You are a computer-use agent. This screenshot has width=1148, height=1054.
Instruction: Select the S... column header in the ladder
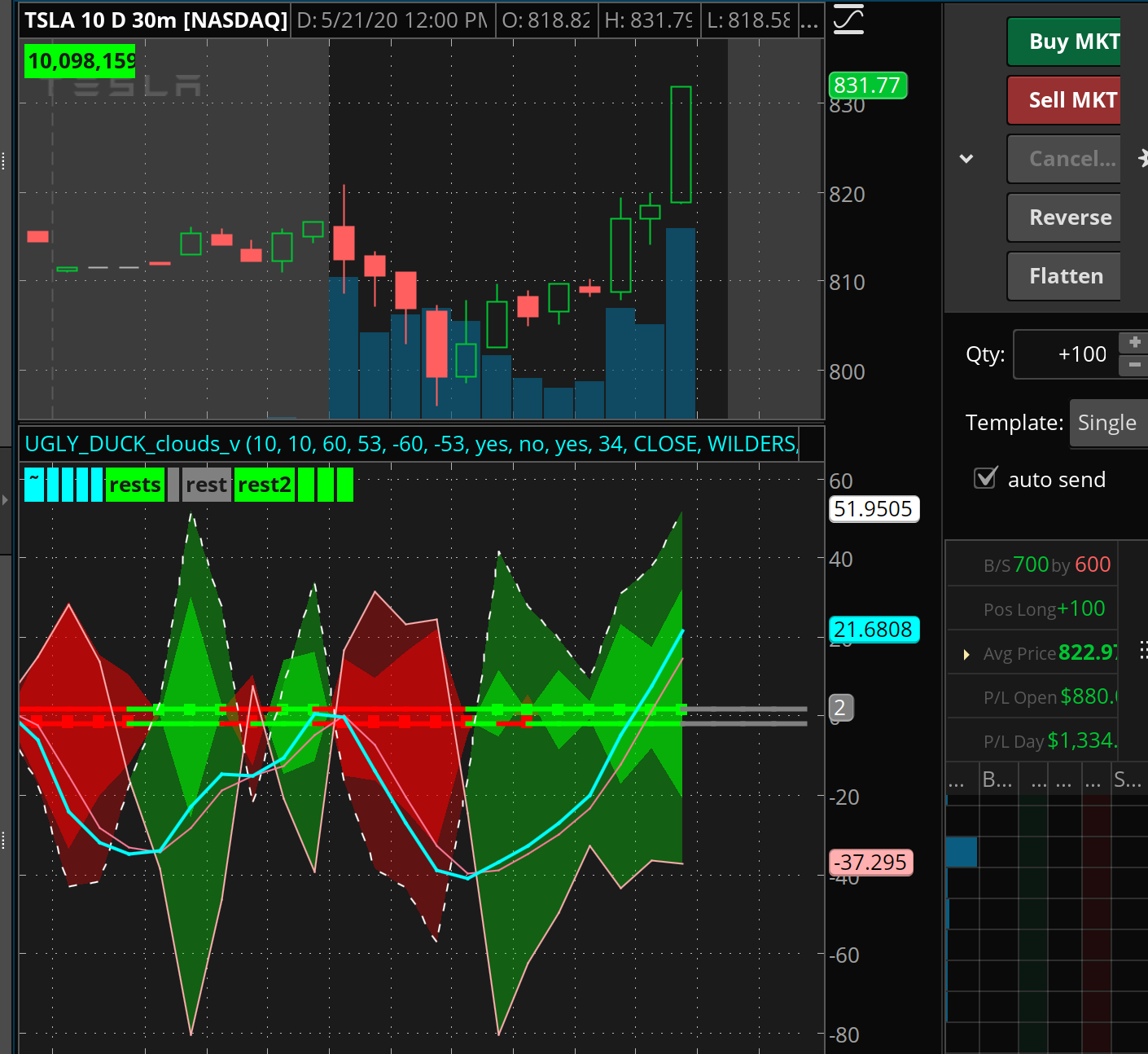click(x=1128, y=780)
